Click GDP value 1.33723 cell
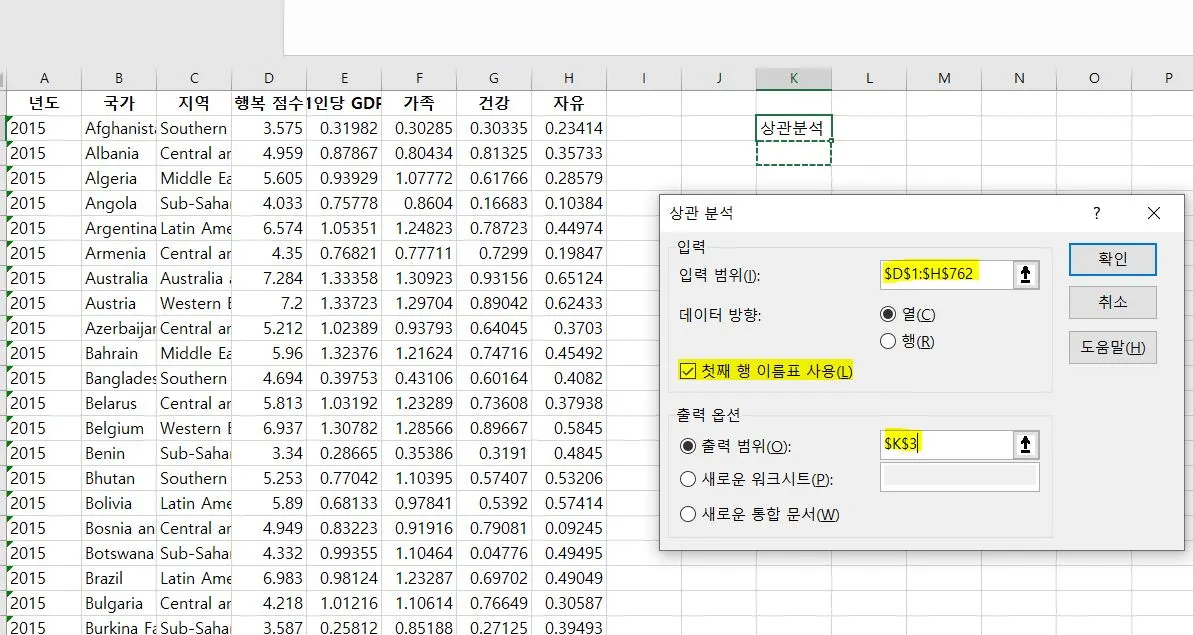 pyautogui.click(x=344, y=303)
